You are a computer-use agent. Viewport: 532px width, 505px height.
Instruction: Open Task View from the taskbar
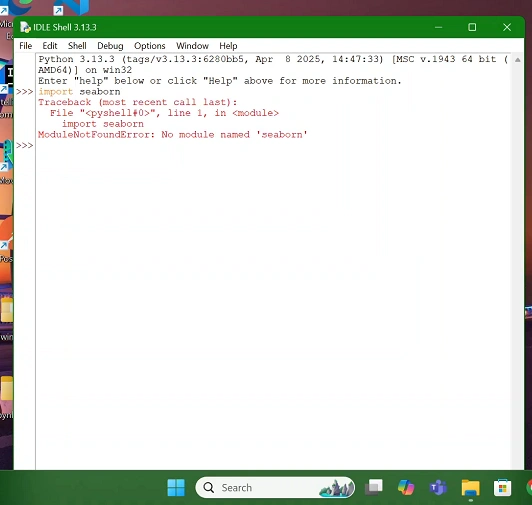click(374, 488)
